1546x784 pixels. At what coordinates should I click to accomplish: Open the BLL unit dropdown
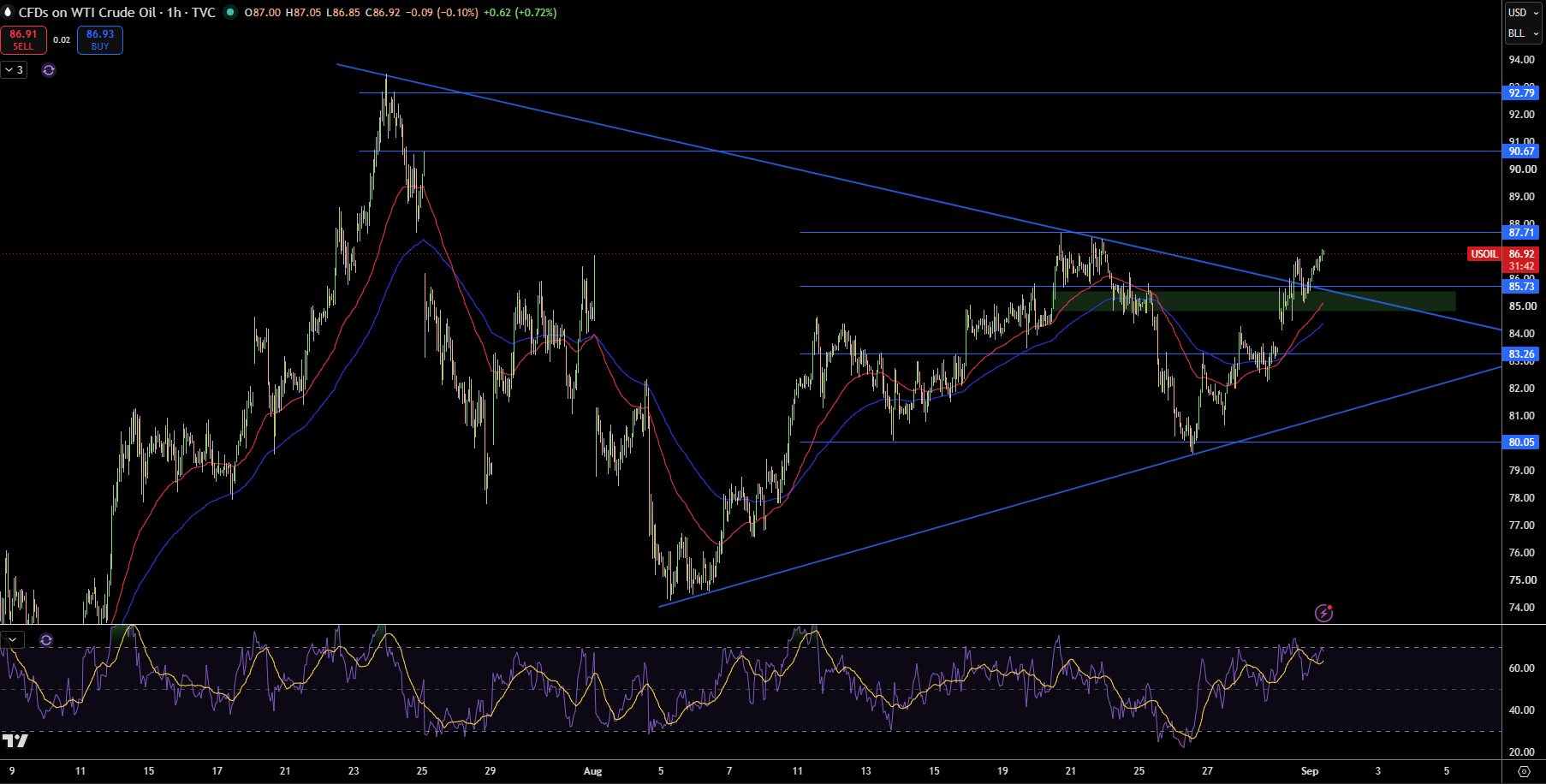1524,33
